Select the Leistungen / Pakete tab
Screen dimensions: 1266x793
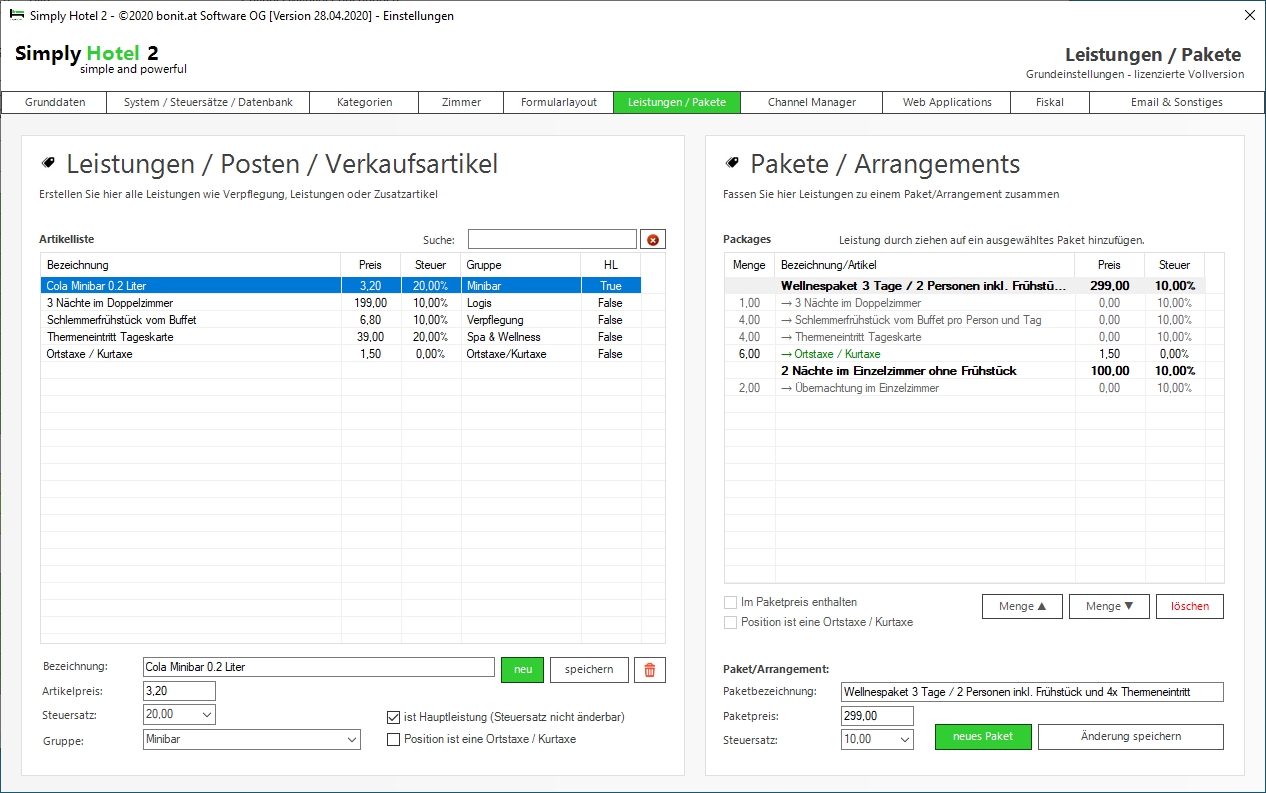[677, 102]
